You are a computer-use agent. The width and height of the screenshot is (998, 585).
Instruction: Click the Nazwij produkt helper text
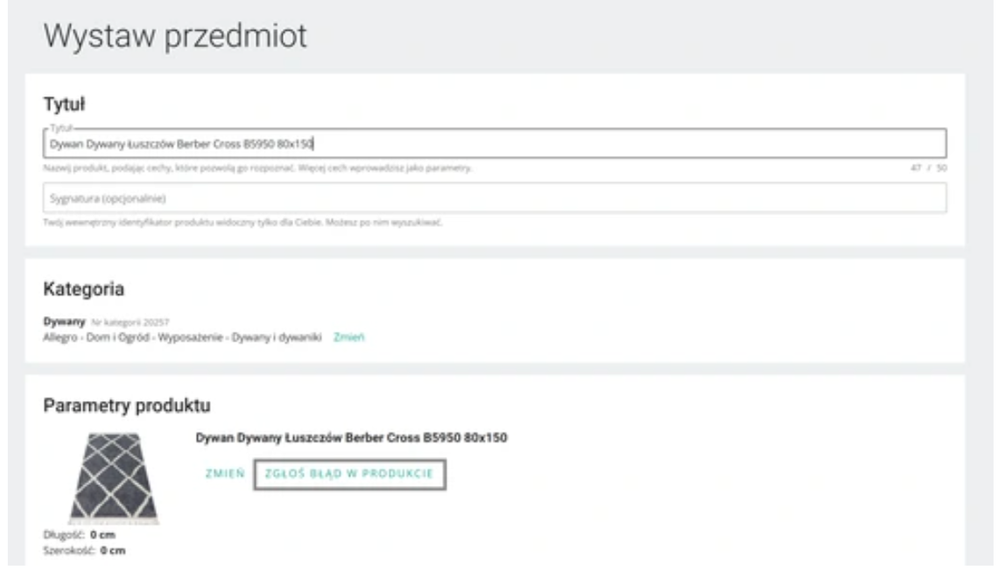tap(258, 168)
